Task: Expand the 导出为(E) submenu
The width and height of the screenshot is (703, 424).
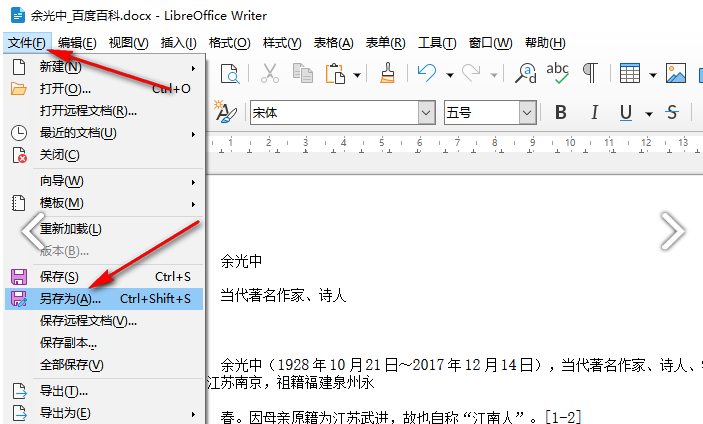Action: click(104, 413)
